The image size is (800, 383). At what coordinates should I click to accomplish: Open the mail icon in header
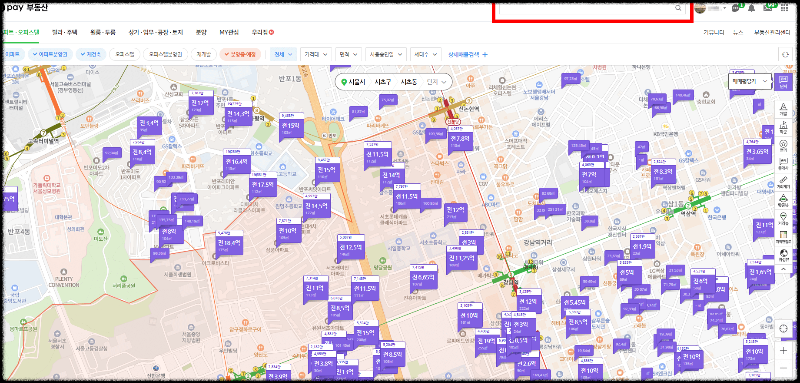(x=768, y=7)
